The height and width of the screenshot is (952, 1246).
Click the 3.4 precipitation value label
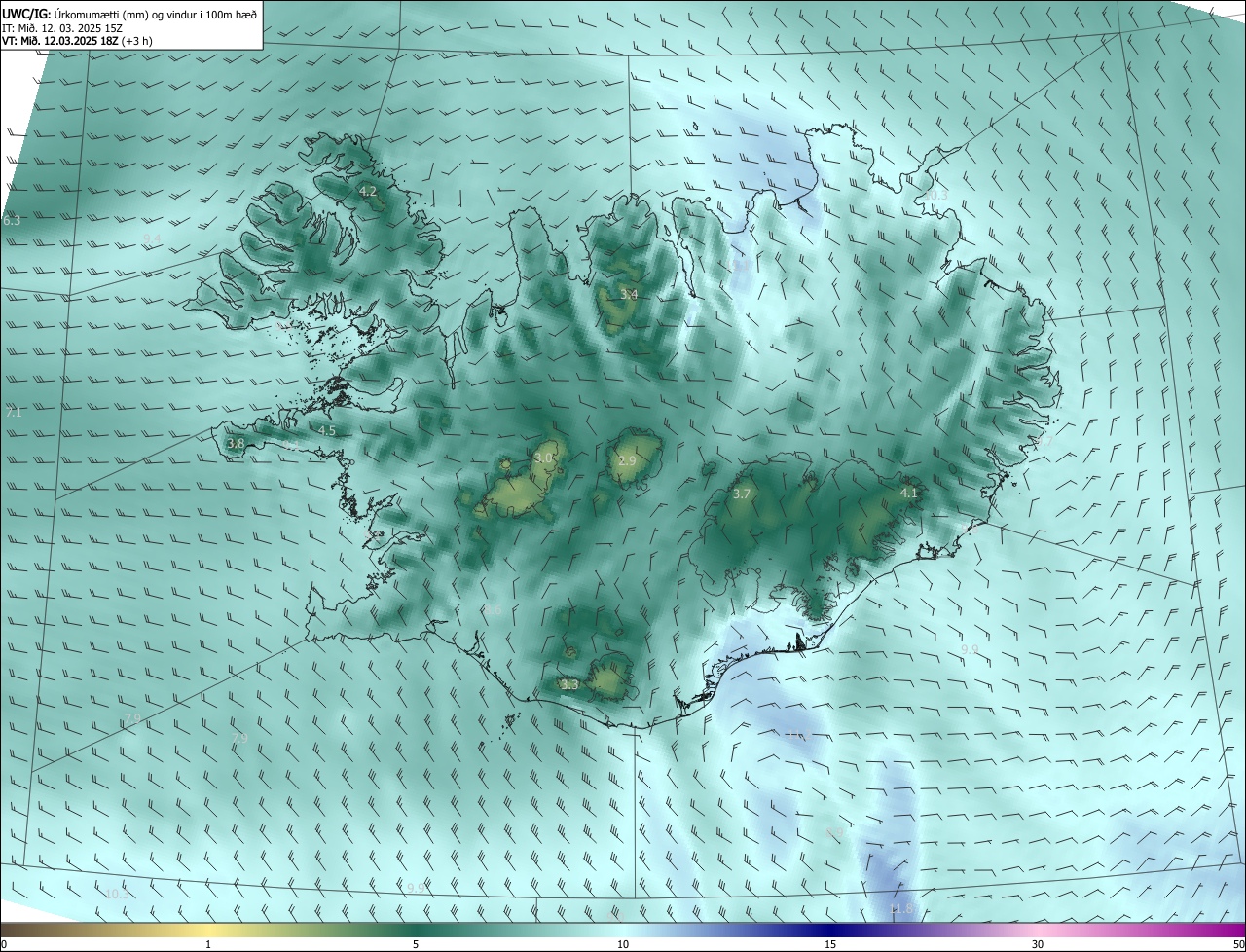[x=629, y=294]
